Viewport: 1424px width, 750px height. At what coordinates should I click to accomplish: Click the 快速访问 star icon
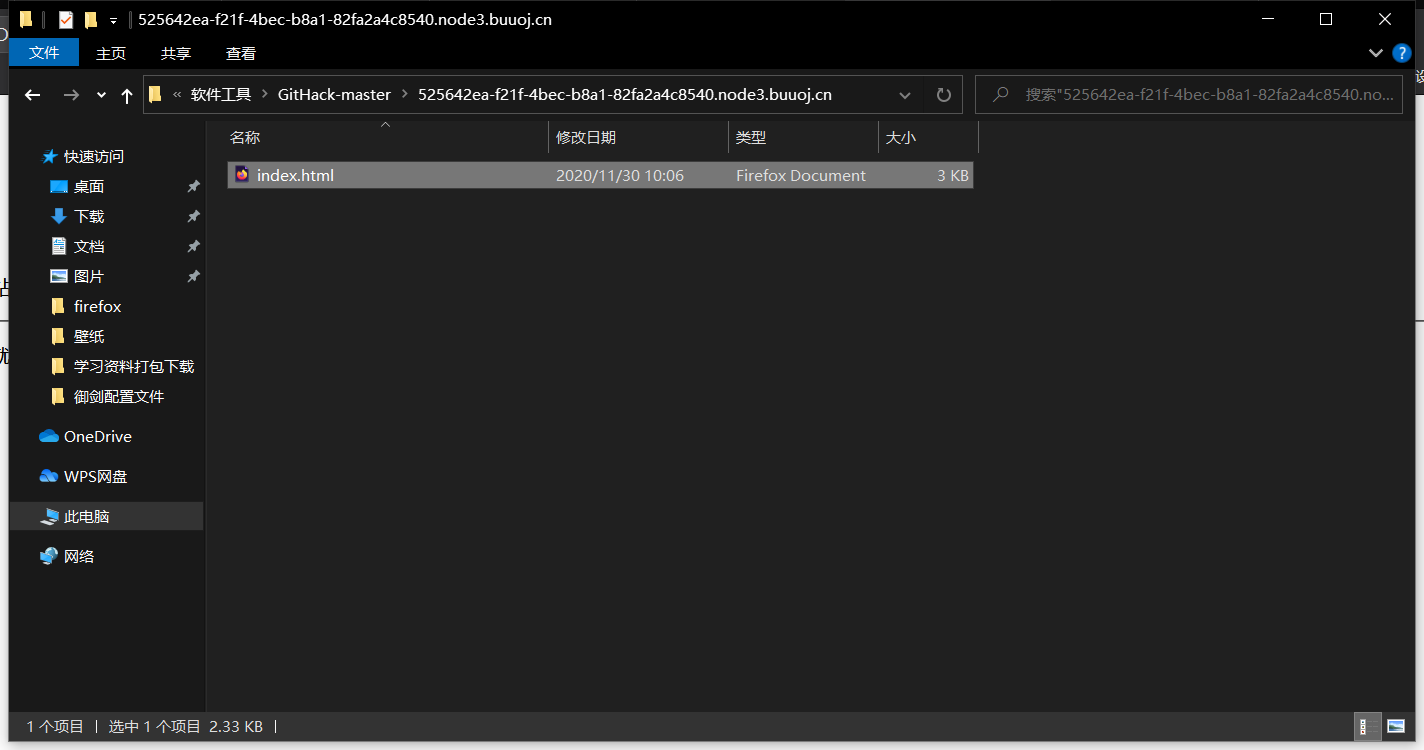pos(50,157)
